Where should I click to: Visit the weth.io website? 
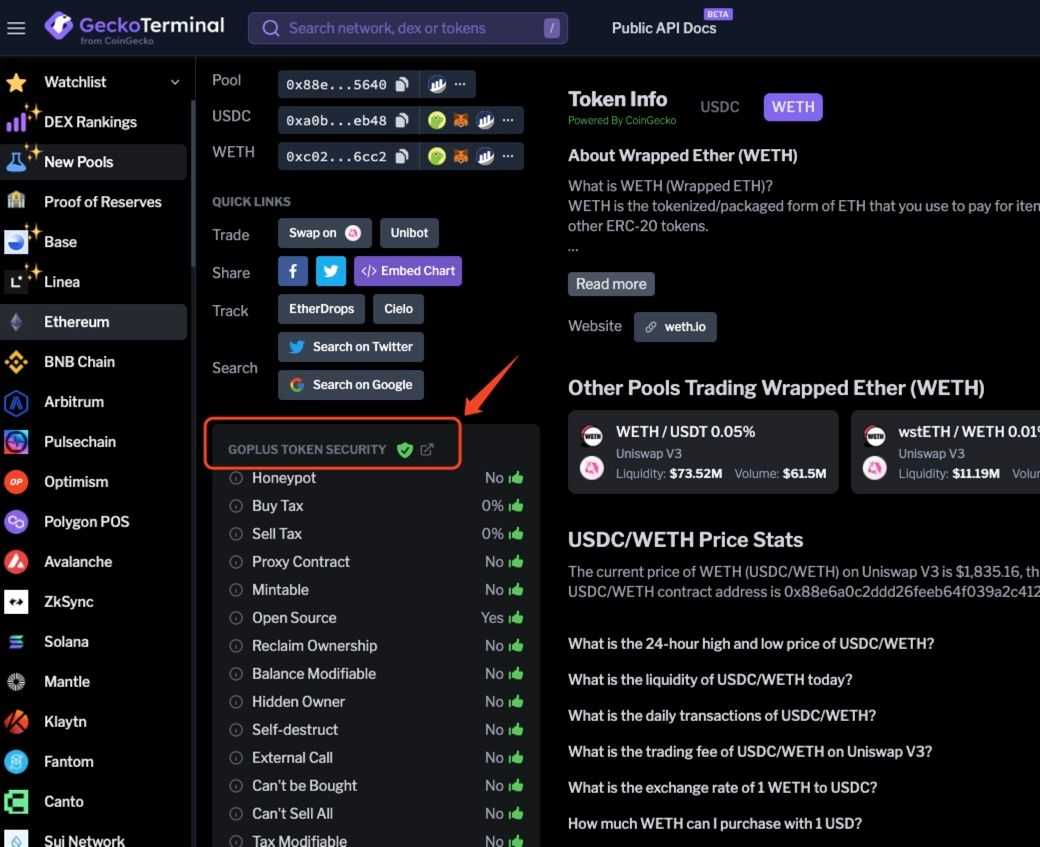(675, 326)
